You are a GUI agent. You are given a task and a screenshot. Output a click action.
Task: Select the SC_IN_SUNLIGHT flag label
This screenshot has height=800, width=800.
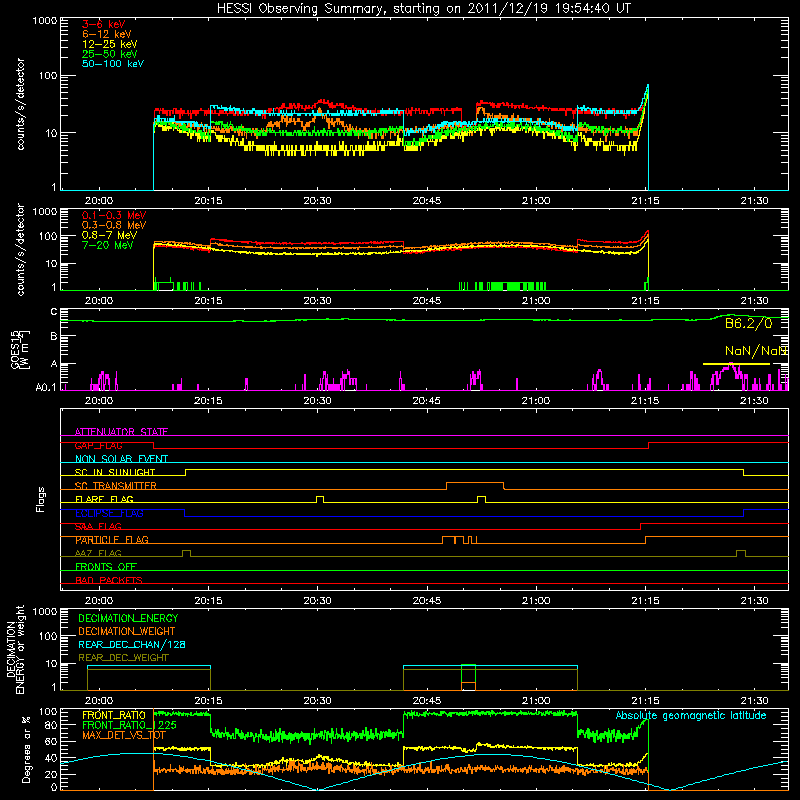click(114, 472)
